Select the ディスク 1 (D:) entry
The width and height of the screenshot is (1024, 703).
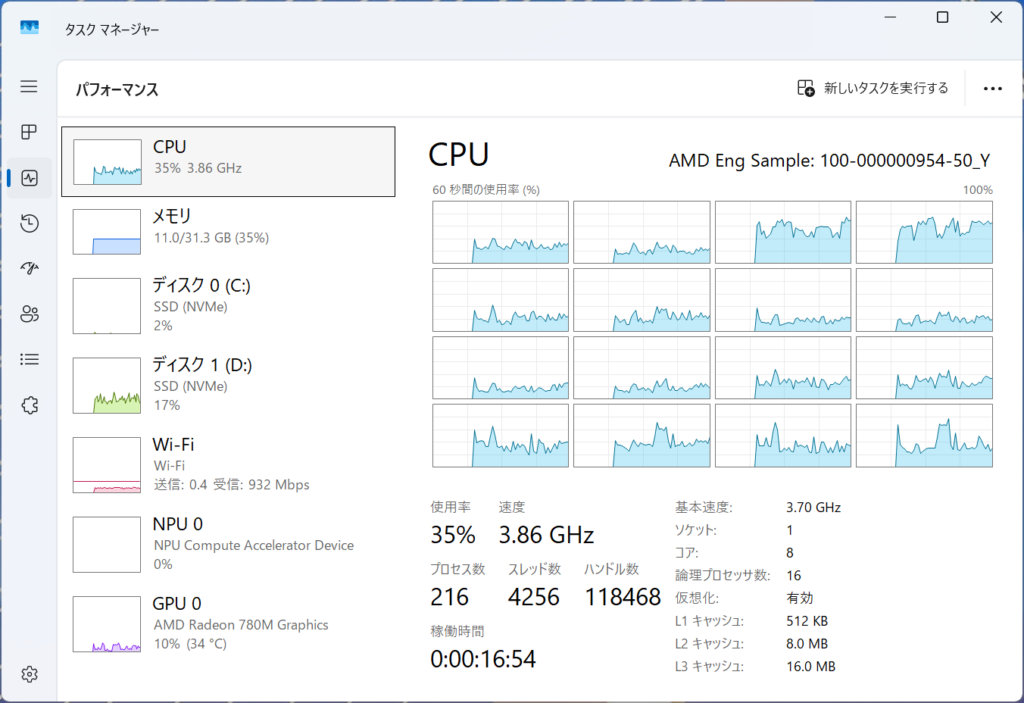point(228,385)
